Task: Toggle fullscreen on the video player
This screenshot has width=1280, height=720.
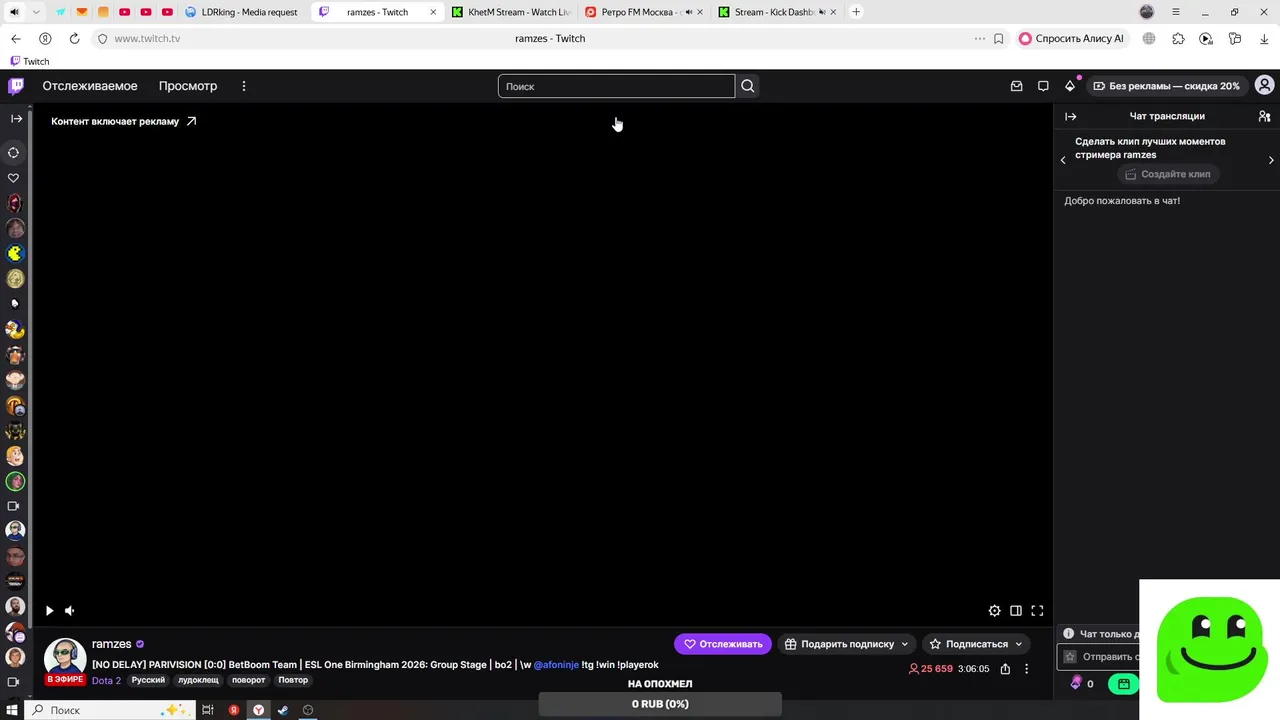Action: coord(1037,611)
